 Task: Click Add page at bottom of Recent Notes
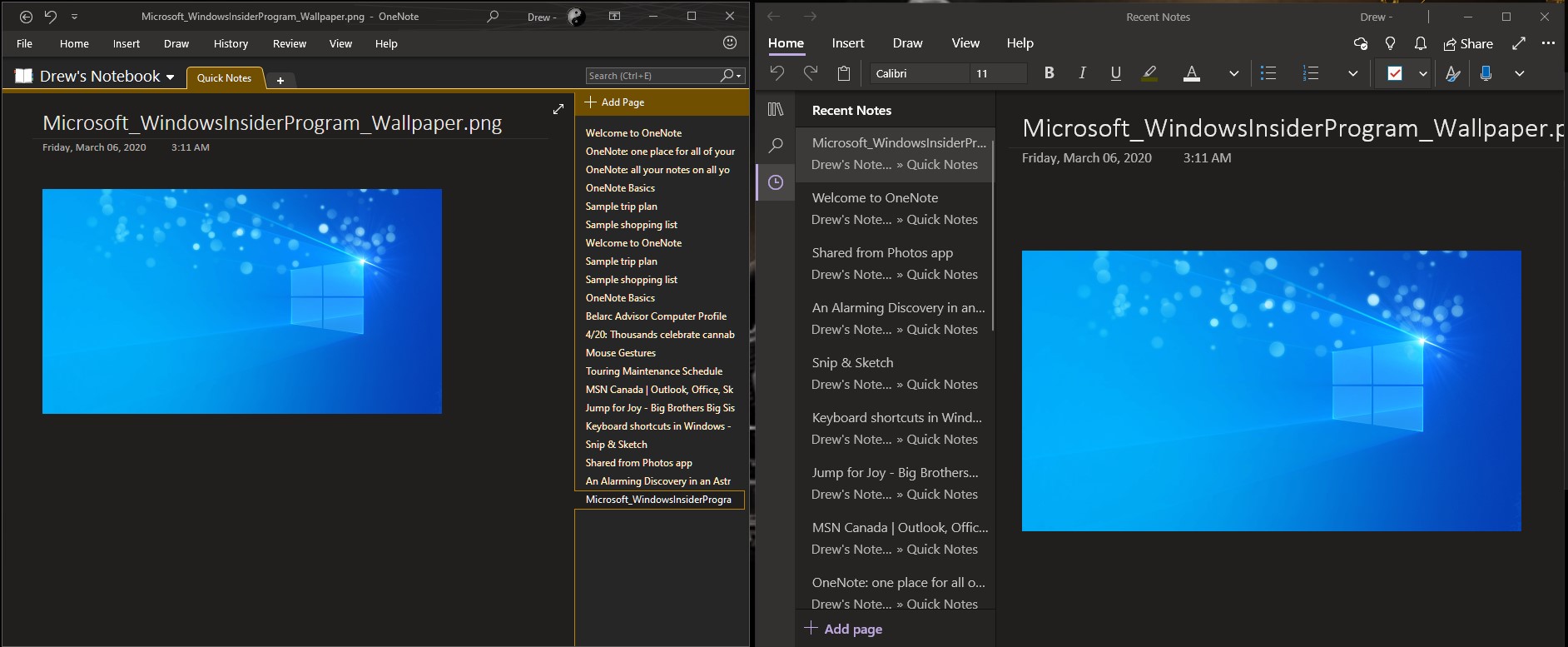point(843,629)
